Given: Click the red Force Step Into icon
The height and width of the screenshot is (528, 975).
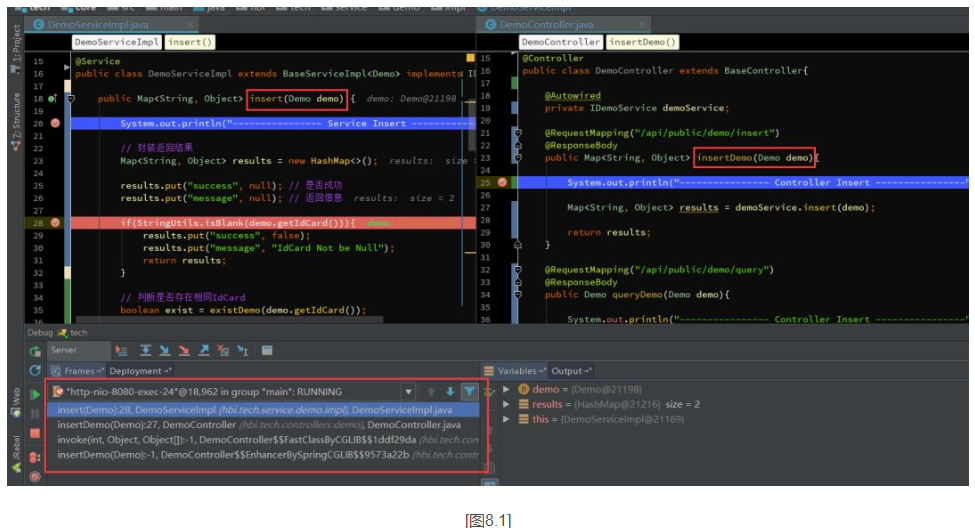Looking at the screenshot, I should 184,351.
